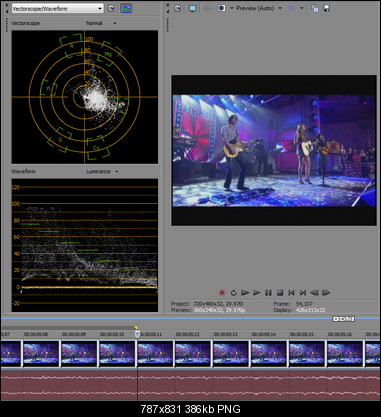Open video scopes settings button
Image resolution: width=381 pixels, height=417 pixels.
coord(111,8)
